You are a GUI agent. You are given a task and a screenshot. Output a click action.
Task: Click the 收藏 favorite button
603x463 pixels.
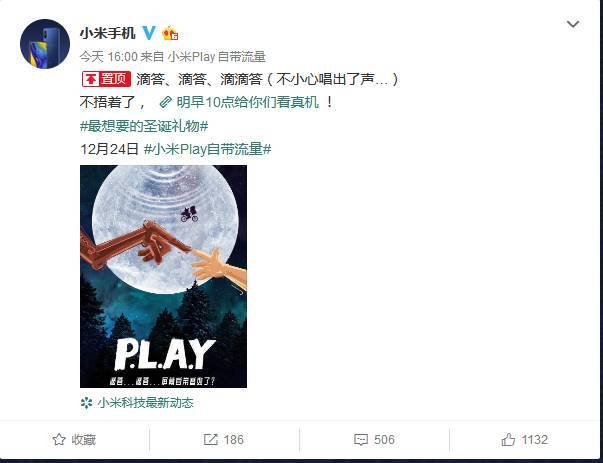74,440
